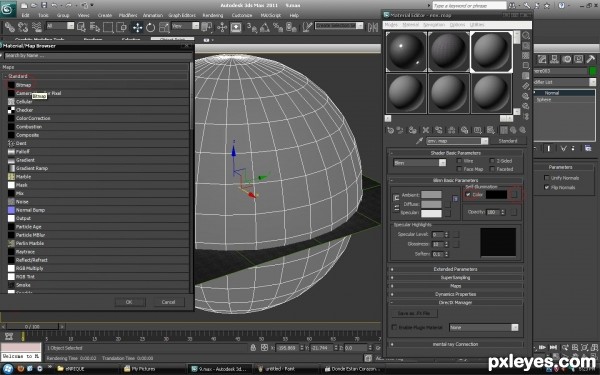Click the Select and Manipulate icon

[x=222, y=27]
